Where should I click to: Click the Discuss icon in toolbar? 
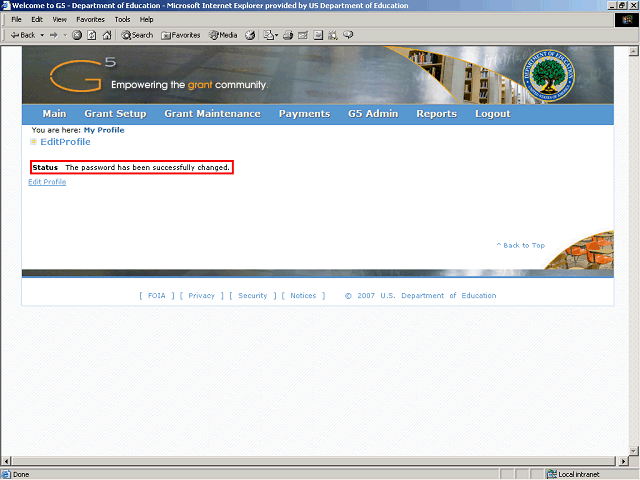click(318, 36)
